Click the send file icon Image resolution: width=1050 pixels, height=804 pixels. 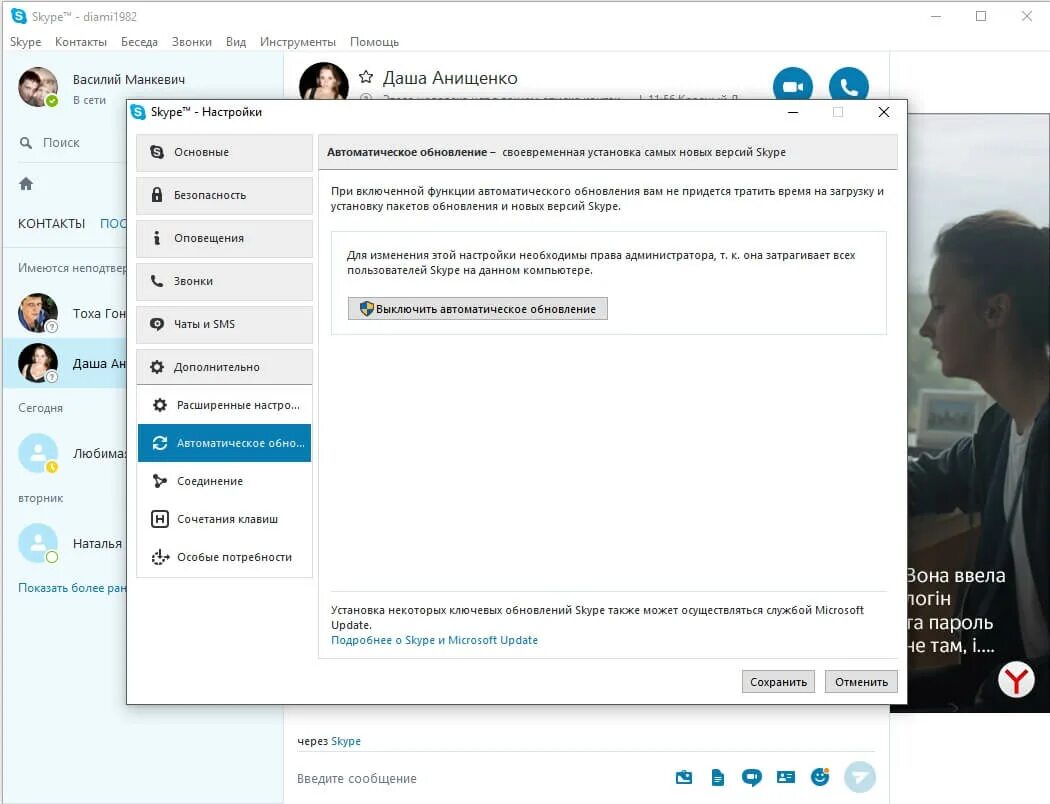(x=717, y=777)
